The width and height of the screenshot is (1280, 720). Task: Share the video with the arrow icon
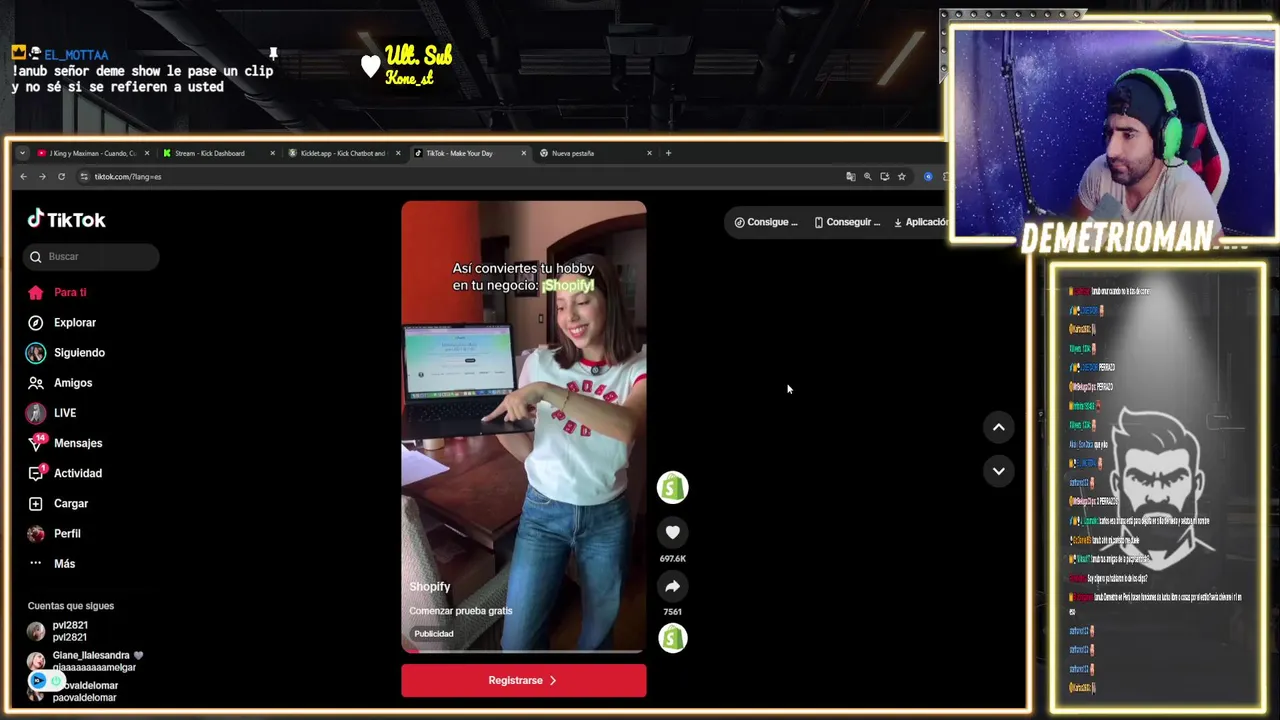tap(672, 586)
